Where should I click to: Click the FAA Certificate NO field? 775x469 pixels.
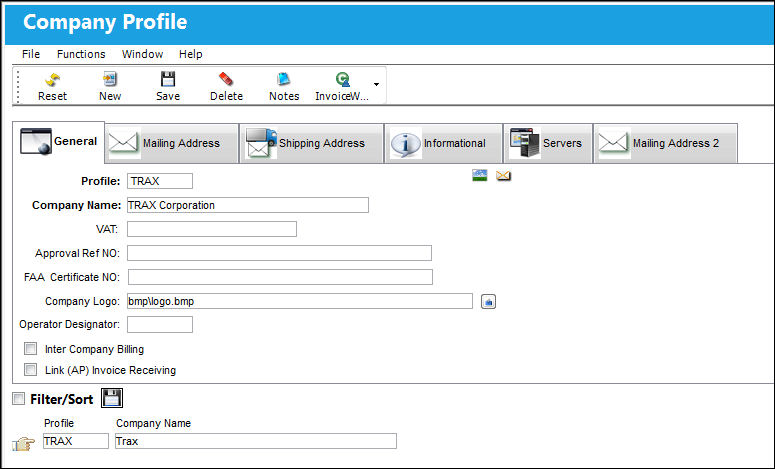click(280, 277)
